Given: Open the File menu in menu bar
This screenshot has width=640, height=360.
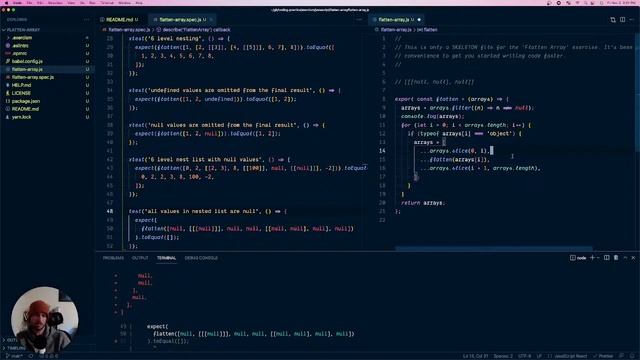Looking at the screenshot, I should point(29,3).
